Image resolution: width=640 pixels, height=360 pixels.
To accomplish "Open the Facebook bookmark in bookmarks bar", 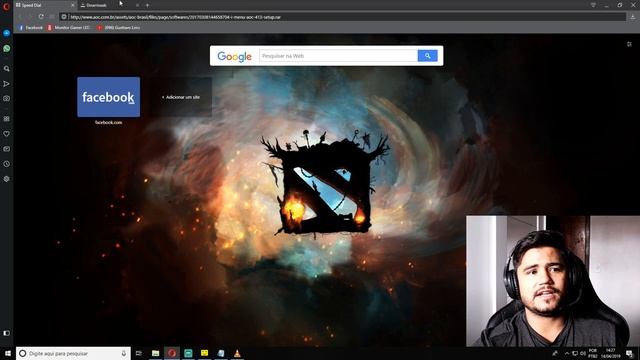I will pos(31,28).
